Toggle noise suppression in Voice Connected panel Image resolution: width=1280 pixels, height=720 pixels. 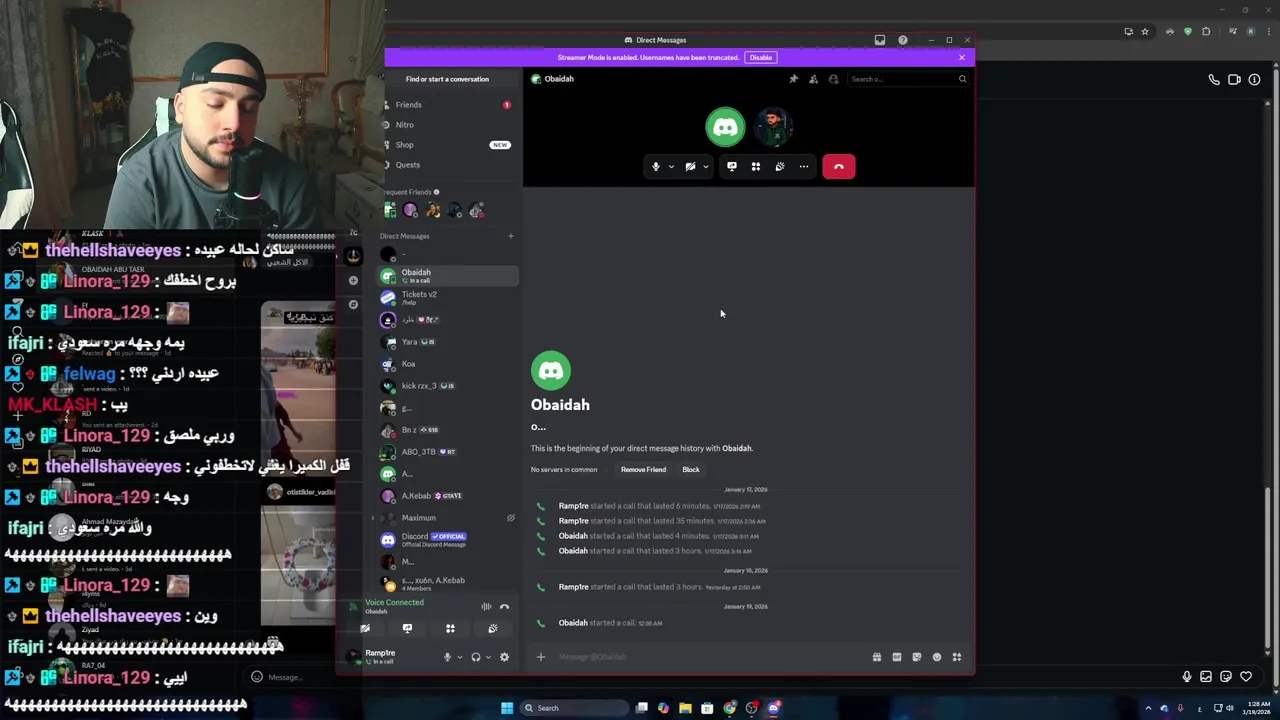click(x=486, y=607)
